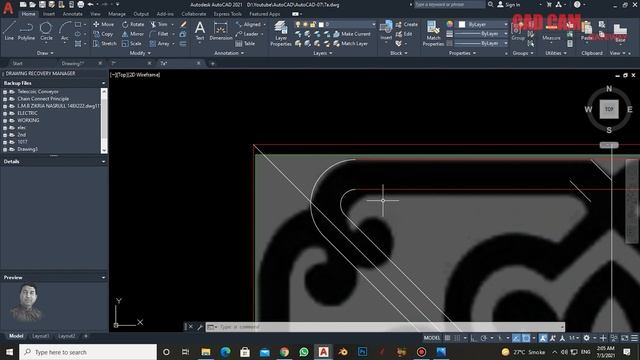Click the Create block icon

point(407,24)
